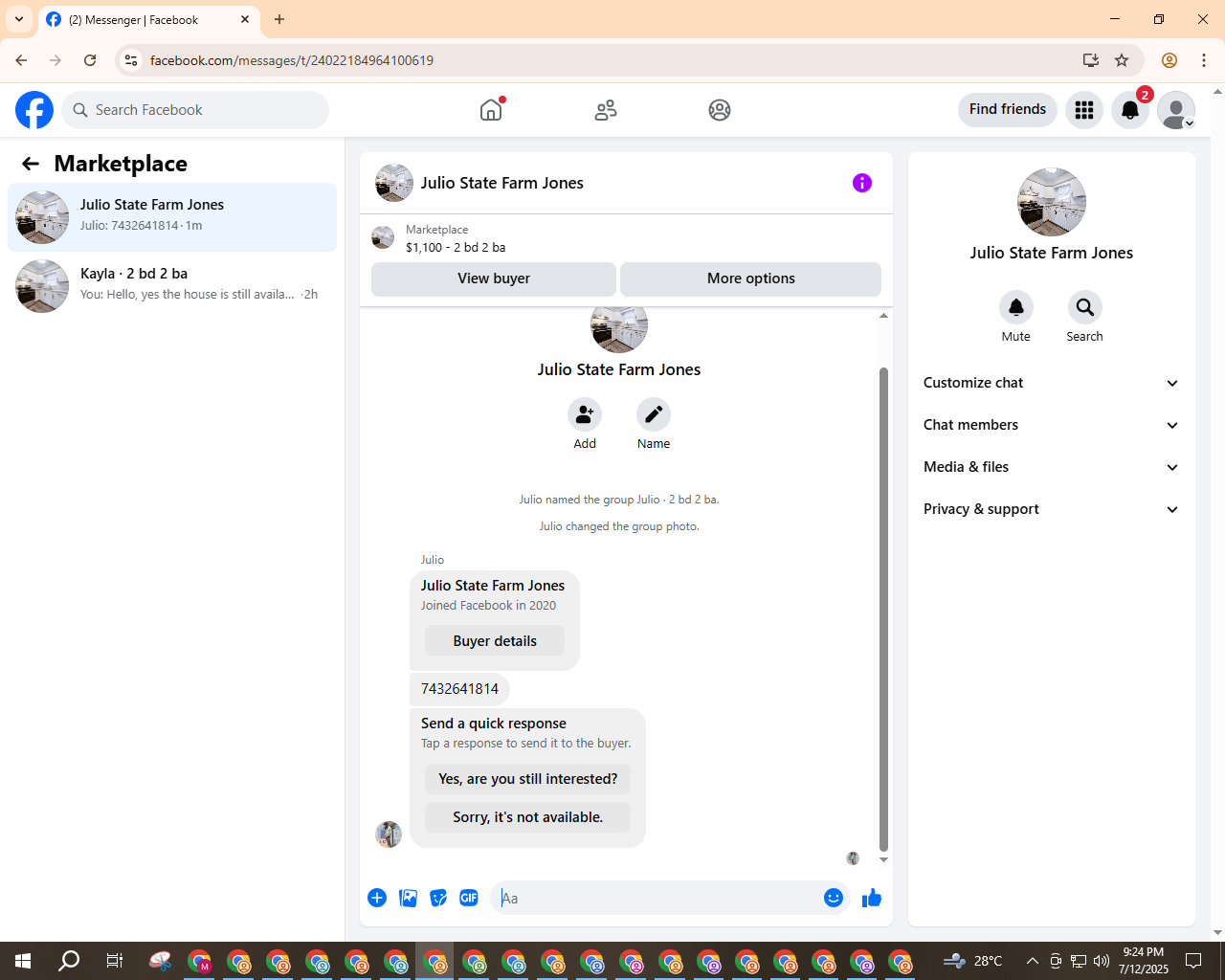Image resolution: width=1225 pixels, height=980 pixels.
Task: Open conversation information purple icon
Action: pyautogui.click(x=862, y=183)
